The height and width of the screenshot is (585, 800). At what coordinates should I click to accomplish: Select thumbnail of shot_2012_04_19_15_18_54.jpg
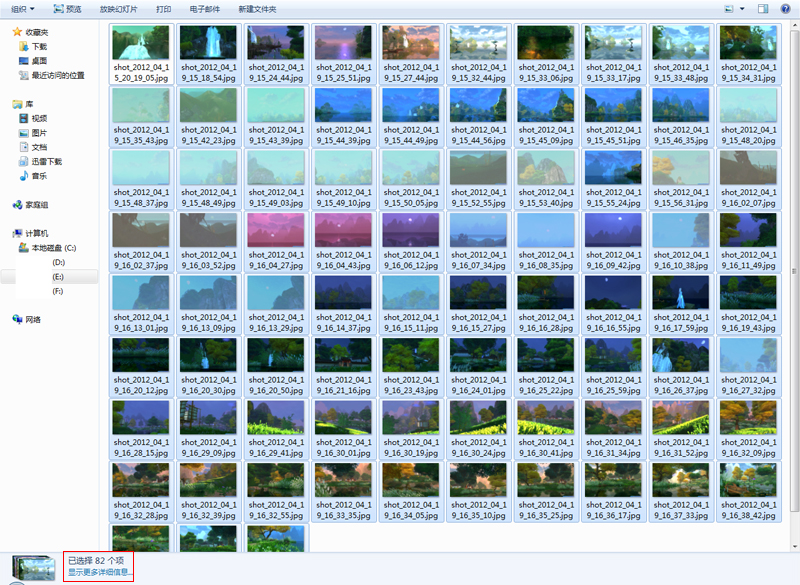click(x=208, y=43)
